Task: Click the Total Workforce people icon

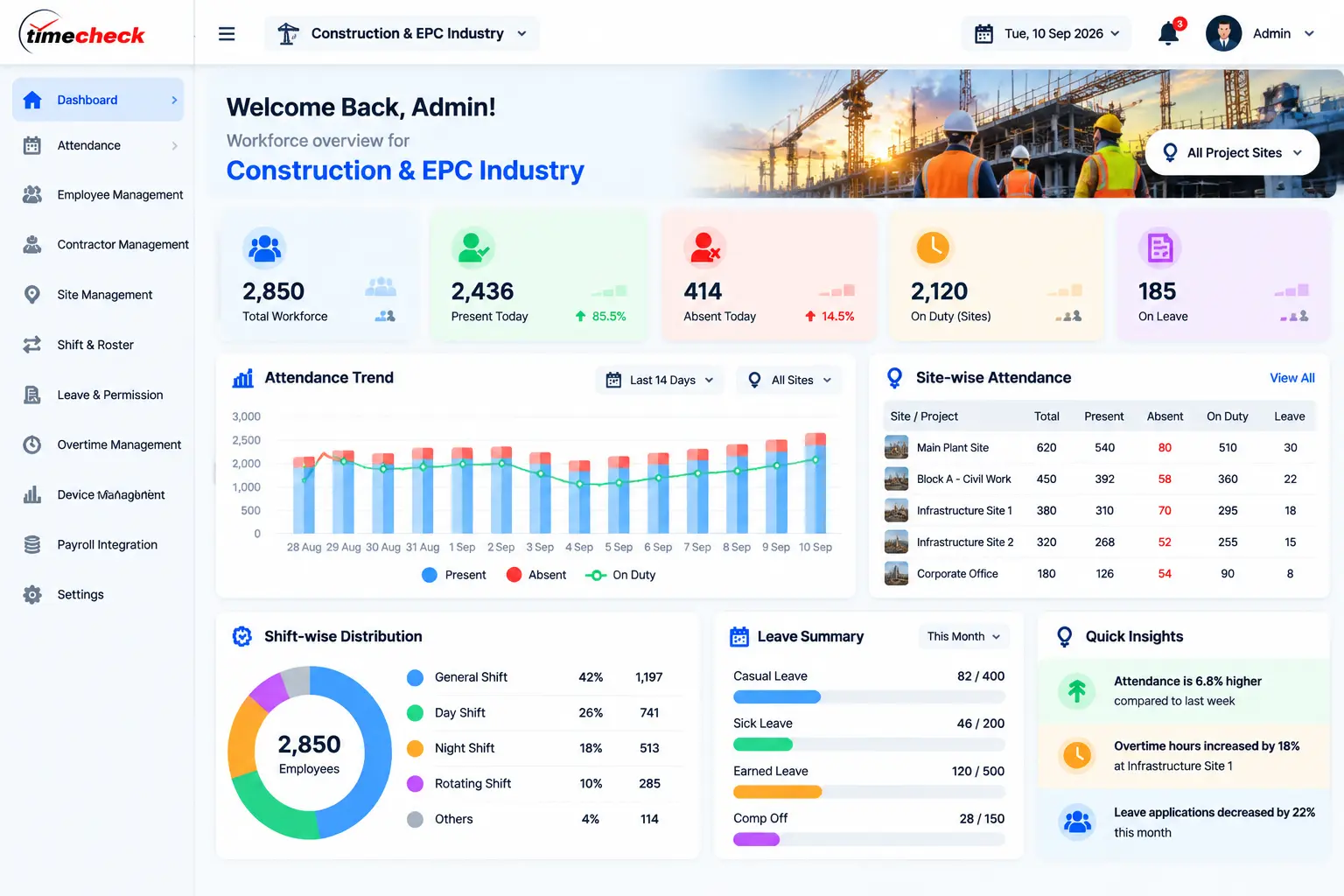Action: [x=264, y=248]
